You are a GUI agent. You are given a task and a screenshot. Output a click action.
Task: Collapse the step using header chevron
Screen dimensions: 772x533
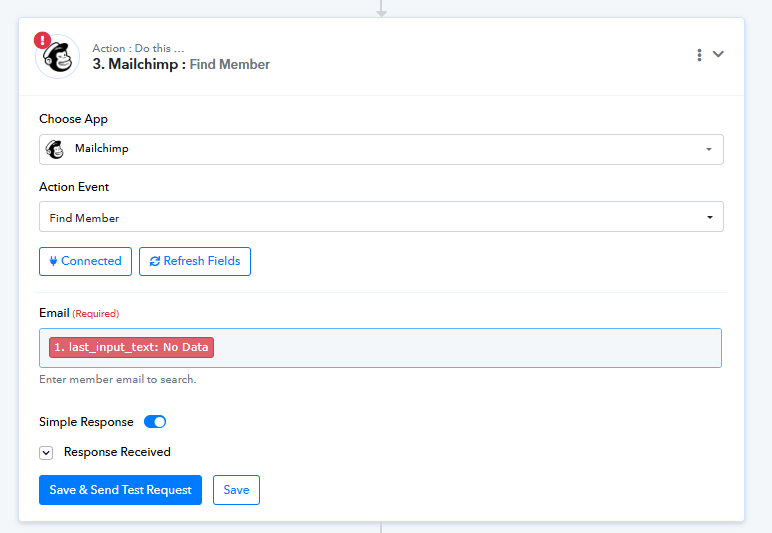pos(718,55)
